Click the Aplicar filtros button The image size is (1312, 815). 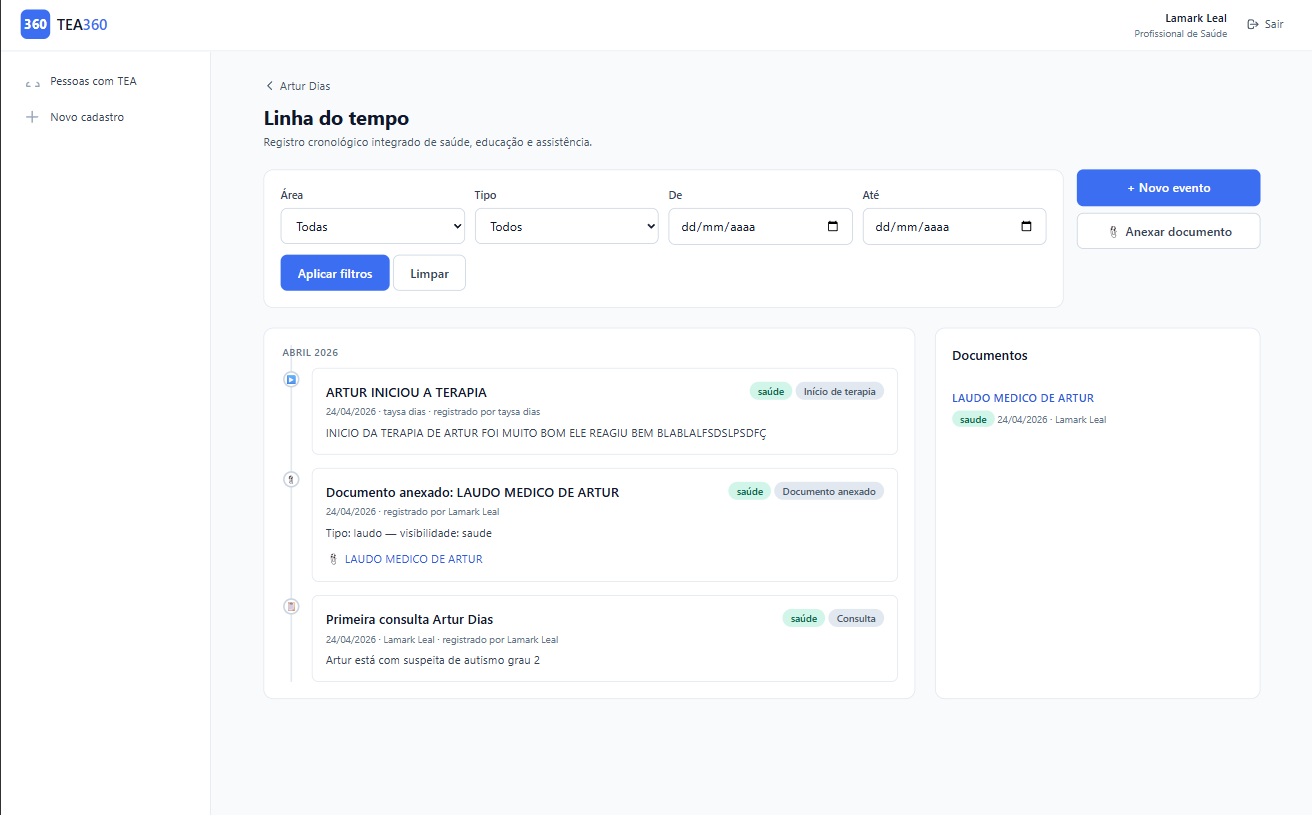click(335, 273)
